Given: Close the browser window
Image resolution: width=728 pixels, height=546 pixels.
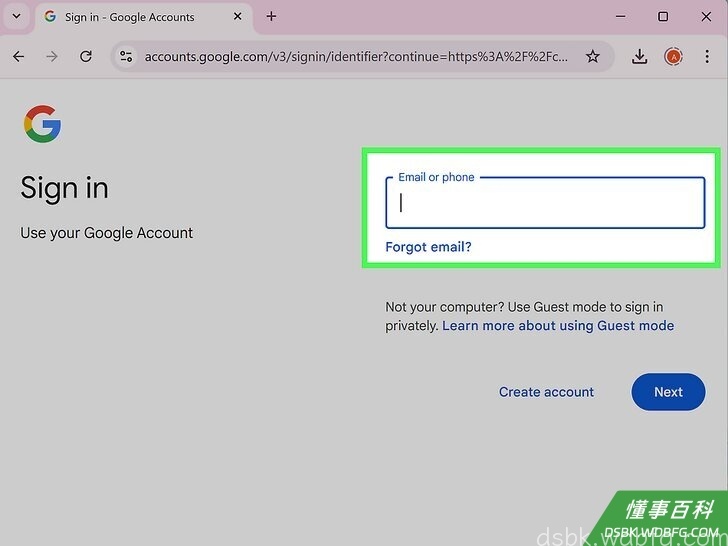Looking at the screenshot, I should click(x=706, y=17).
